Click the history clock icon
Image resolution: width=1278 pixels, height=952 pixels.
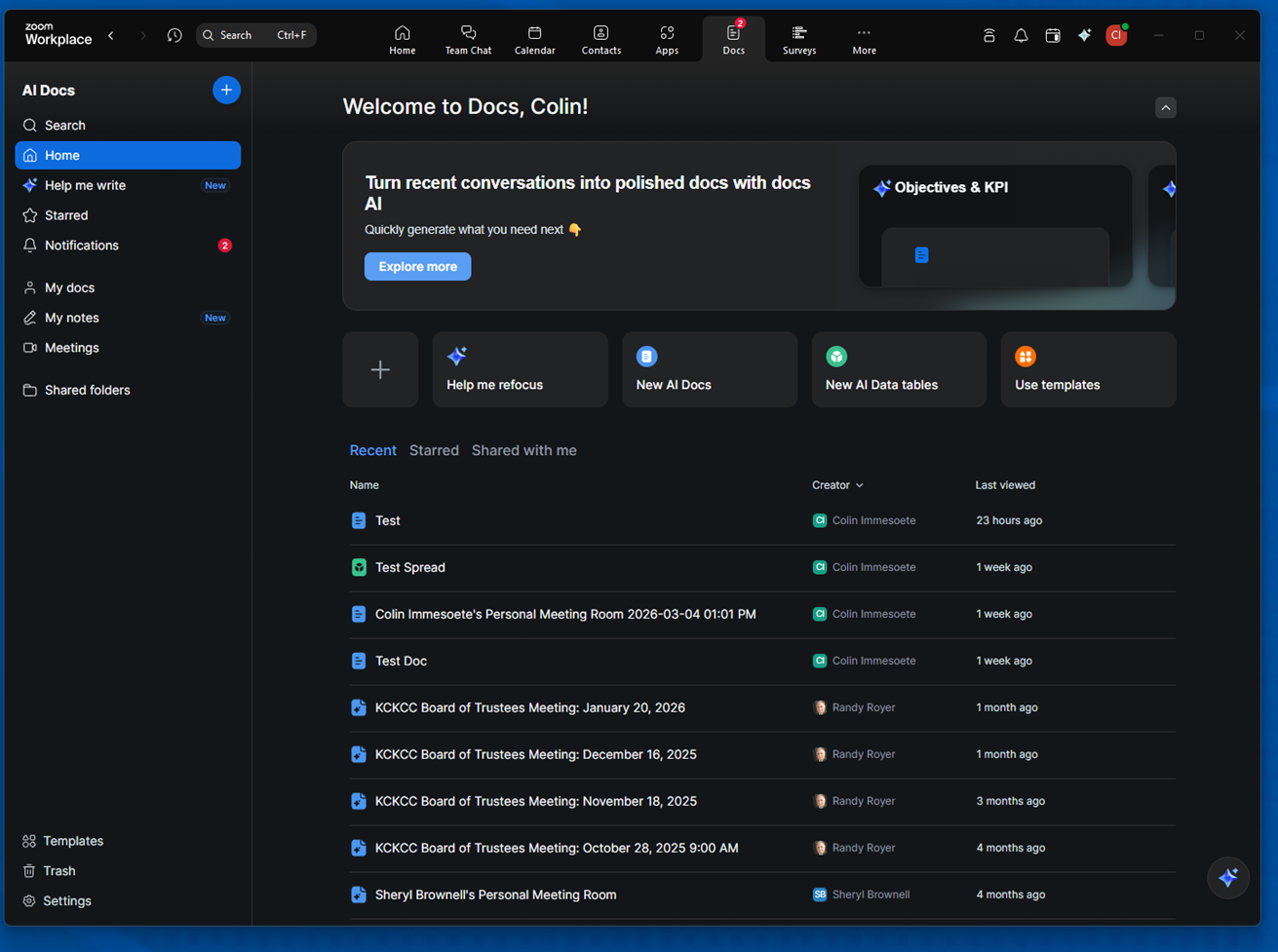(x=174, y=35)
